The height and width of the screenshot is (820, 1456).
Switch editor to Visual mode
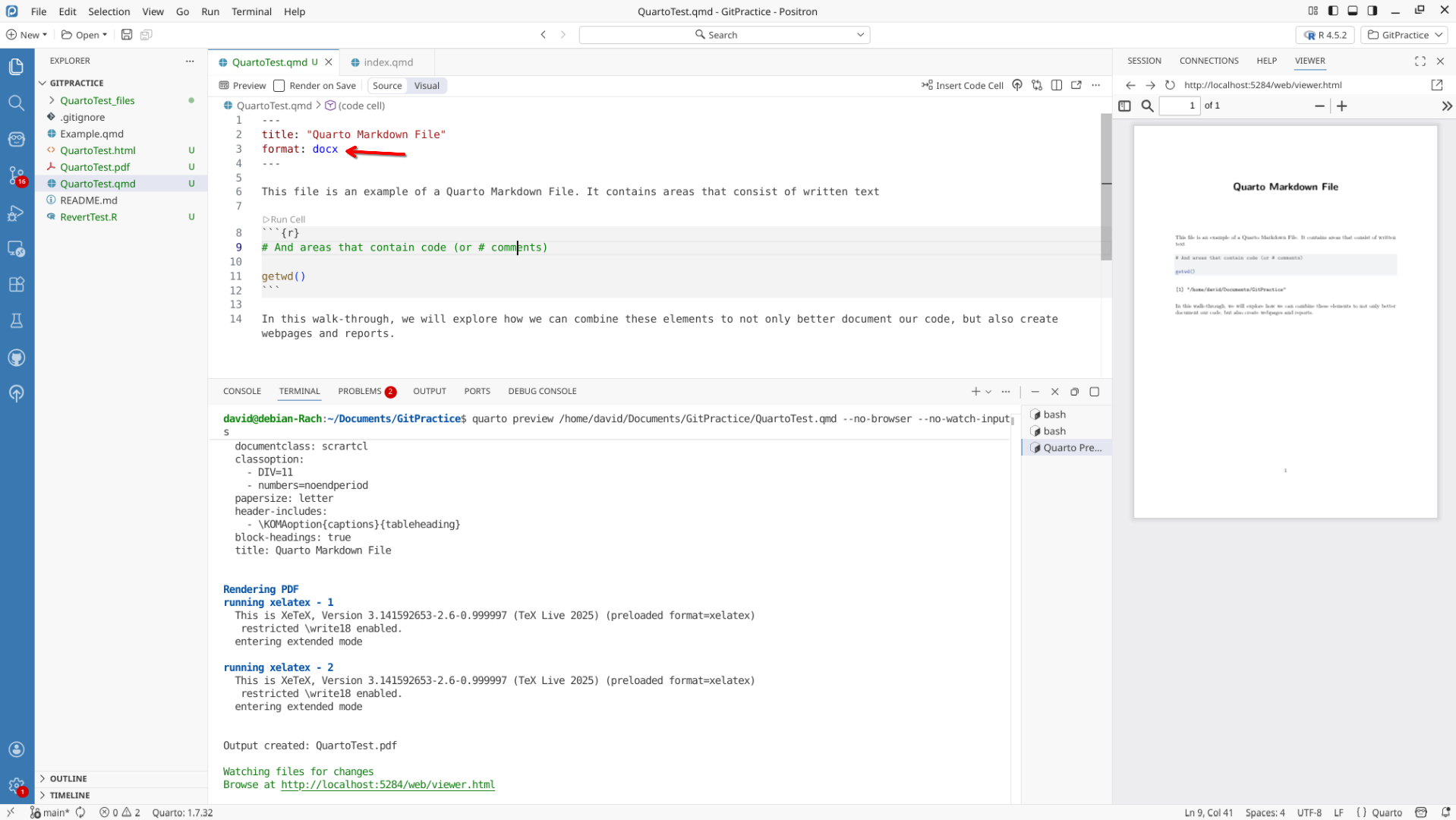(427, 86)
